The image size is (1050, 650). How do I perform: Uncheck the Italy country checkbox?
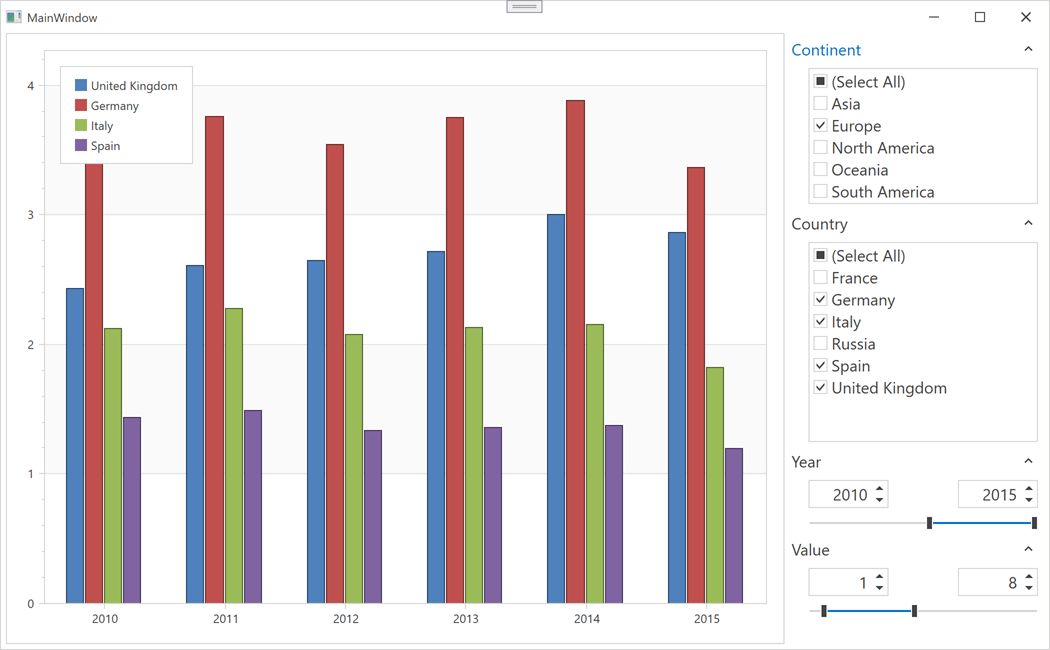[x=820, y=321]
